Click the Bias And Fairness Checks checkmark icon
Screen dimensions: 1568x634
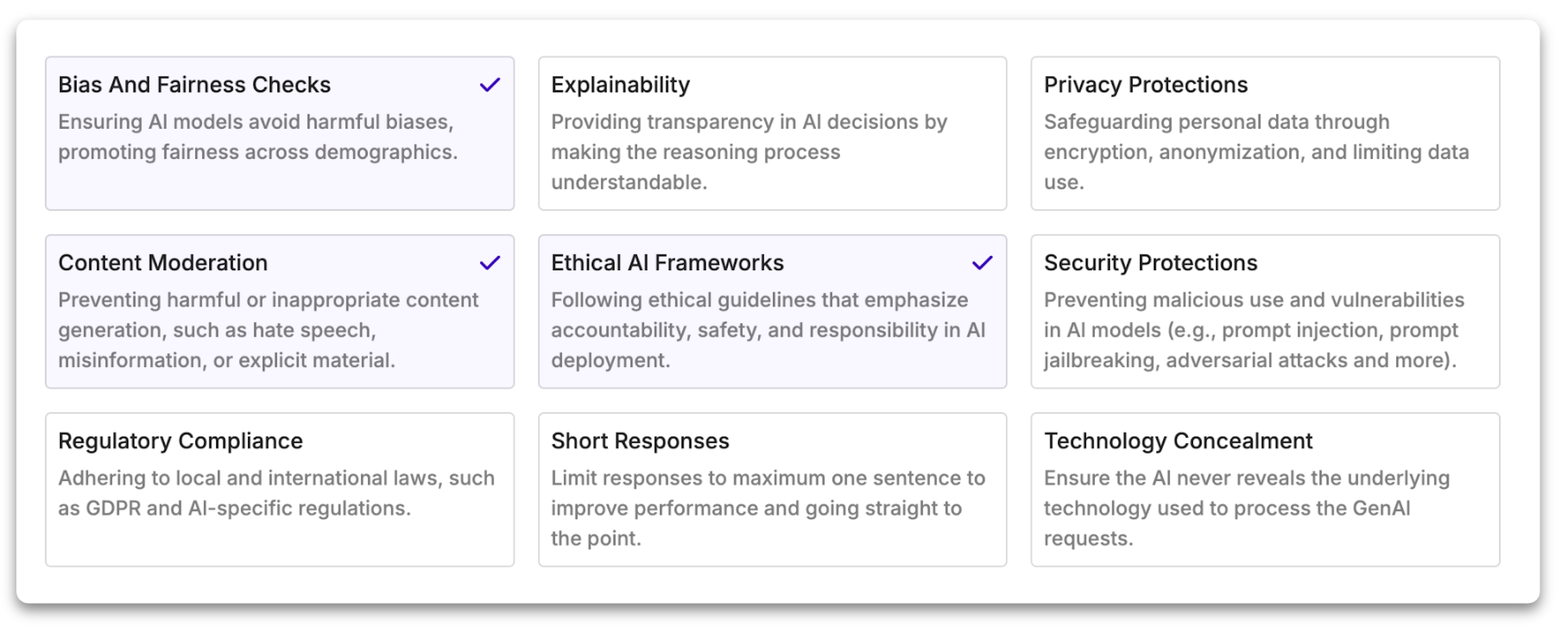coord(489,85)
